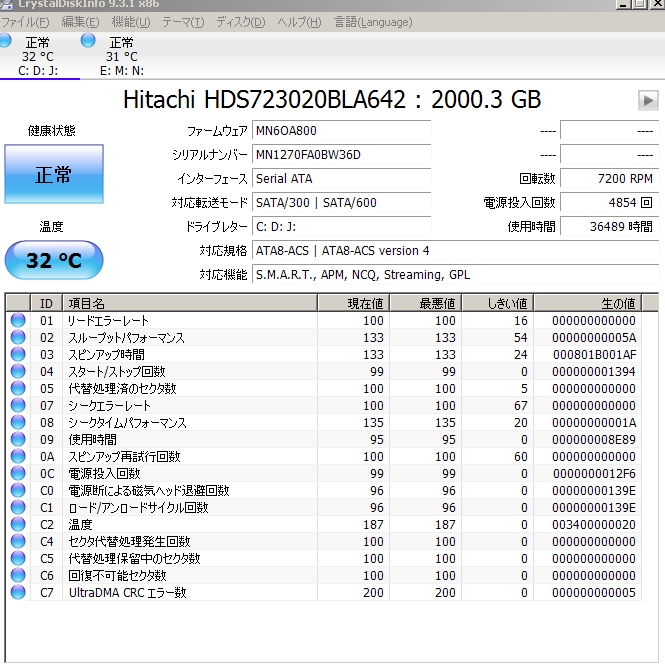Click status icon for C1 ロード/アンロードサイクル回数

(18, 507)
